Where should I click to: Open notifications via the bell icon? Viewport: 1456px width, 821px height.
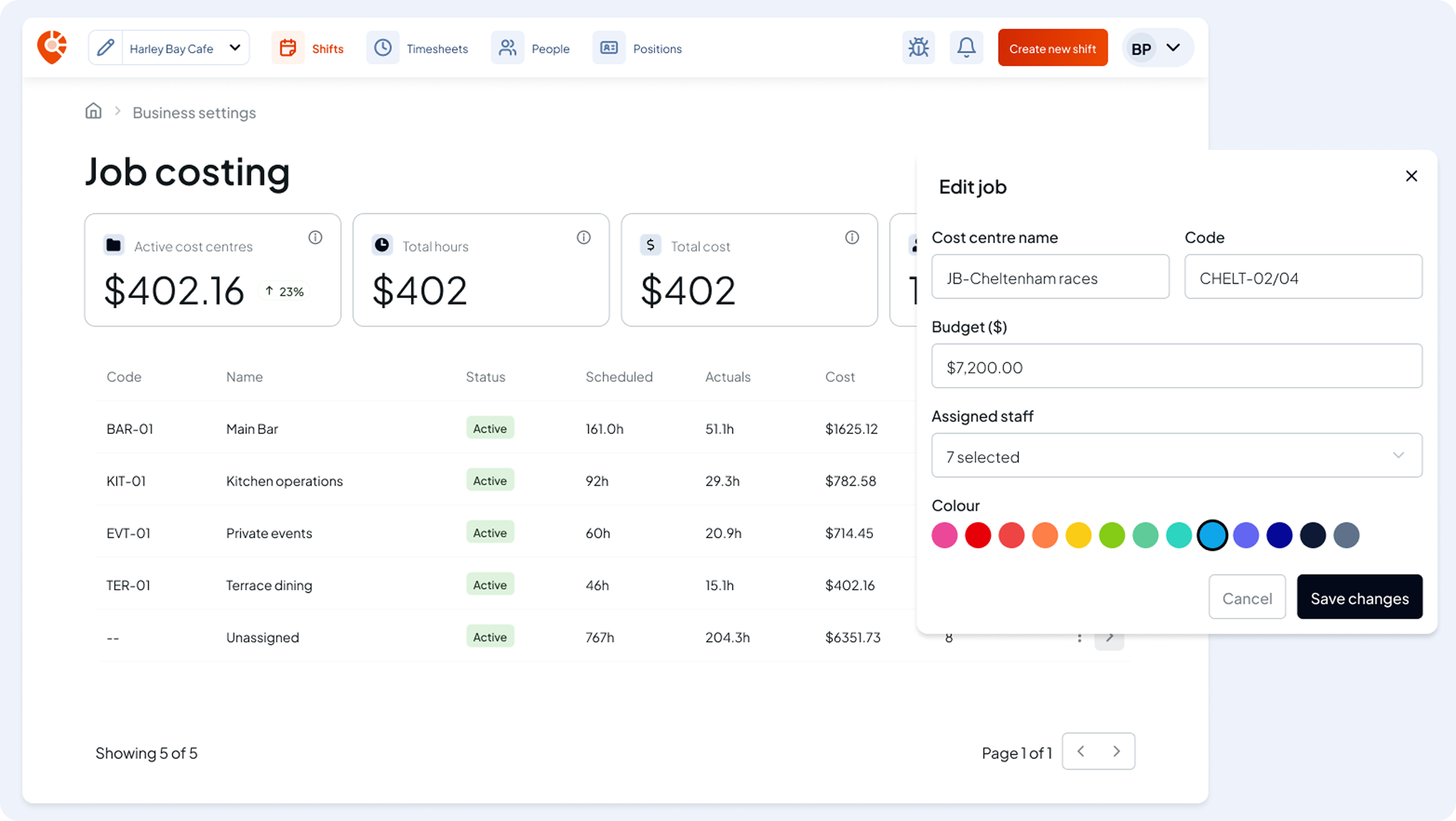pyautogui.click(x=966, y=47)
